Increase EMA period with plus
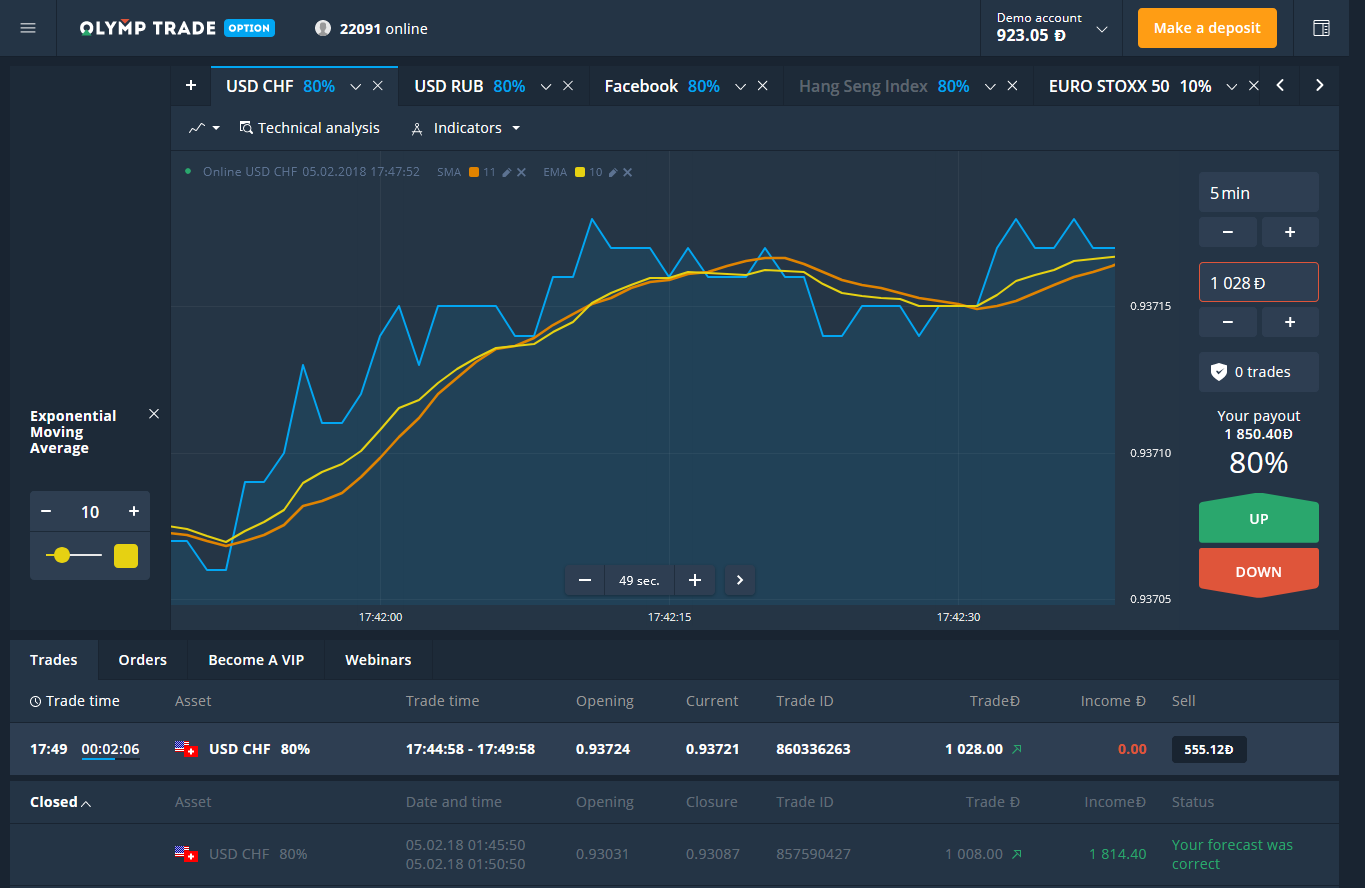 134,511
